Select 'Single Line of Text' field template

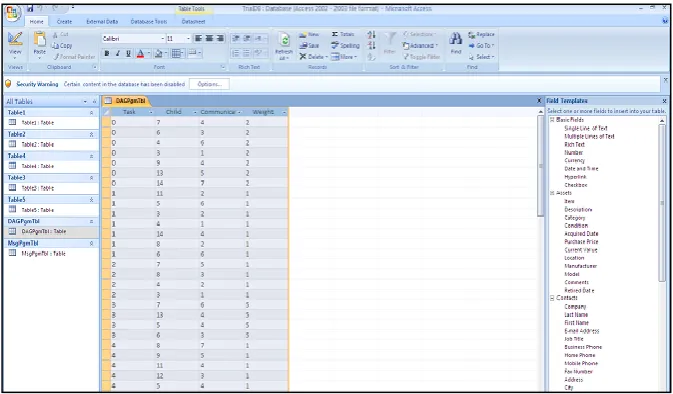tap(586, 128)
